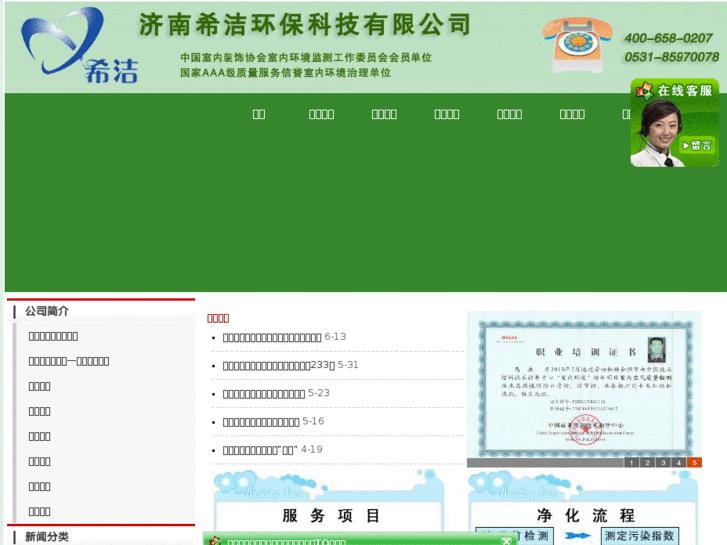Click the 测定污染指数 step box
Image resolution: width=727 pixels, height=545 pixels.
639,536
